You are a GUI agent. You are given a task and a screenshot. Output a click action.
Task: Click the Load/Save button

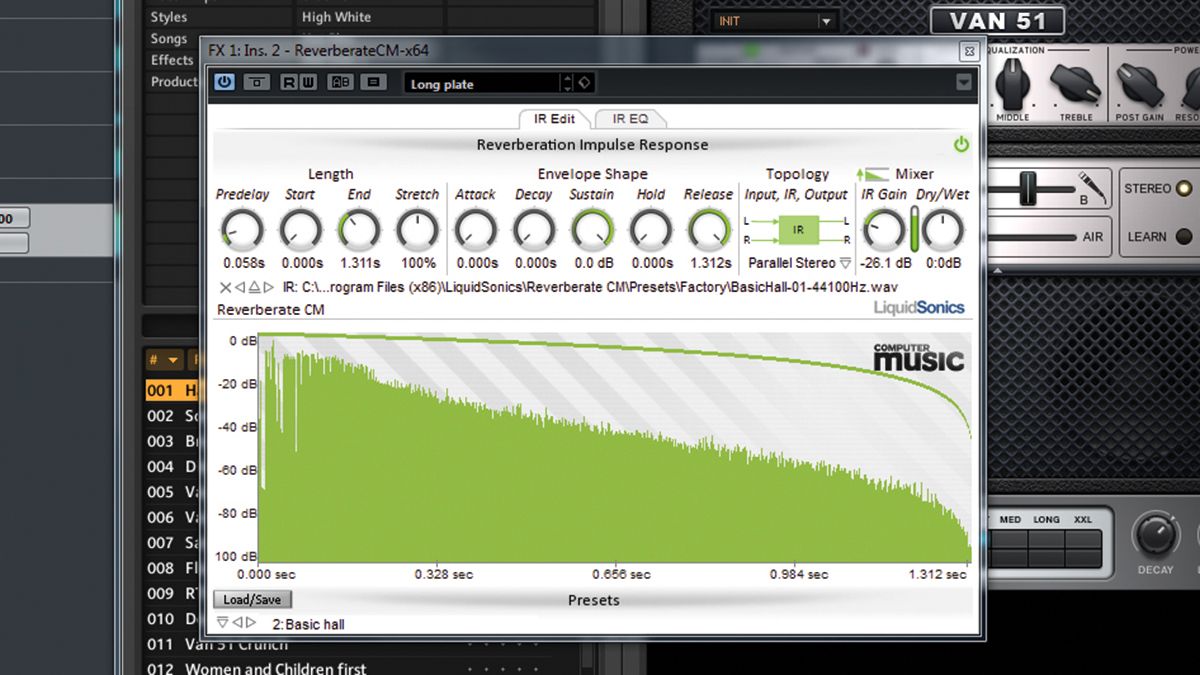pos(252,599)
